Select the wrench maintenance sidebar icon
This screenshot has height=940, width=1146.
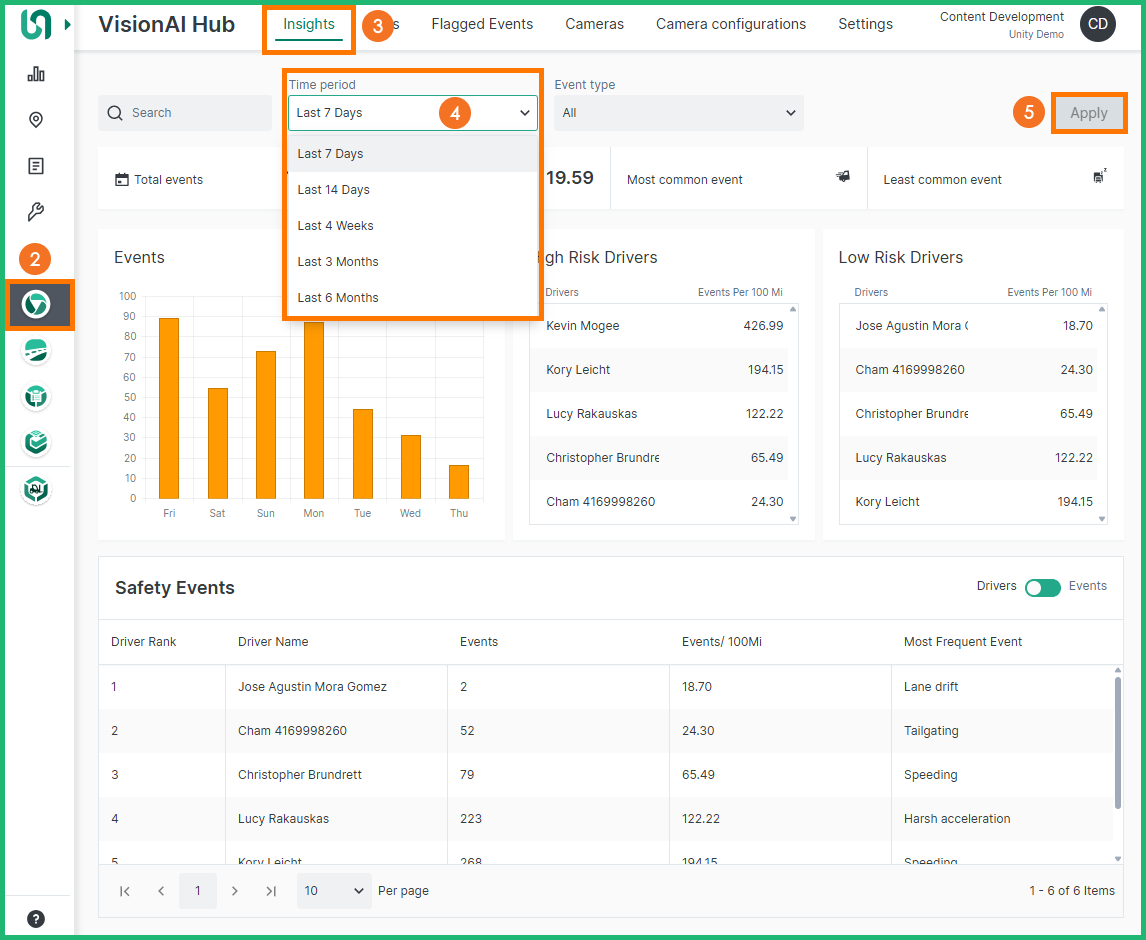tap(36, 212)
